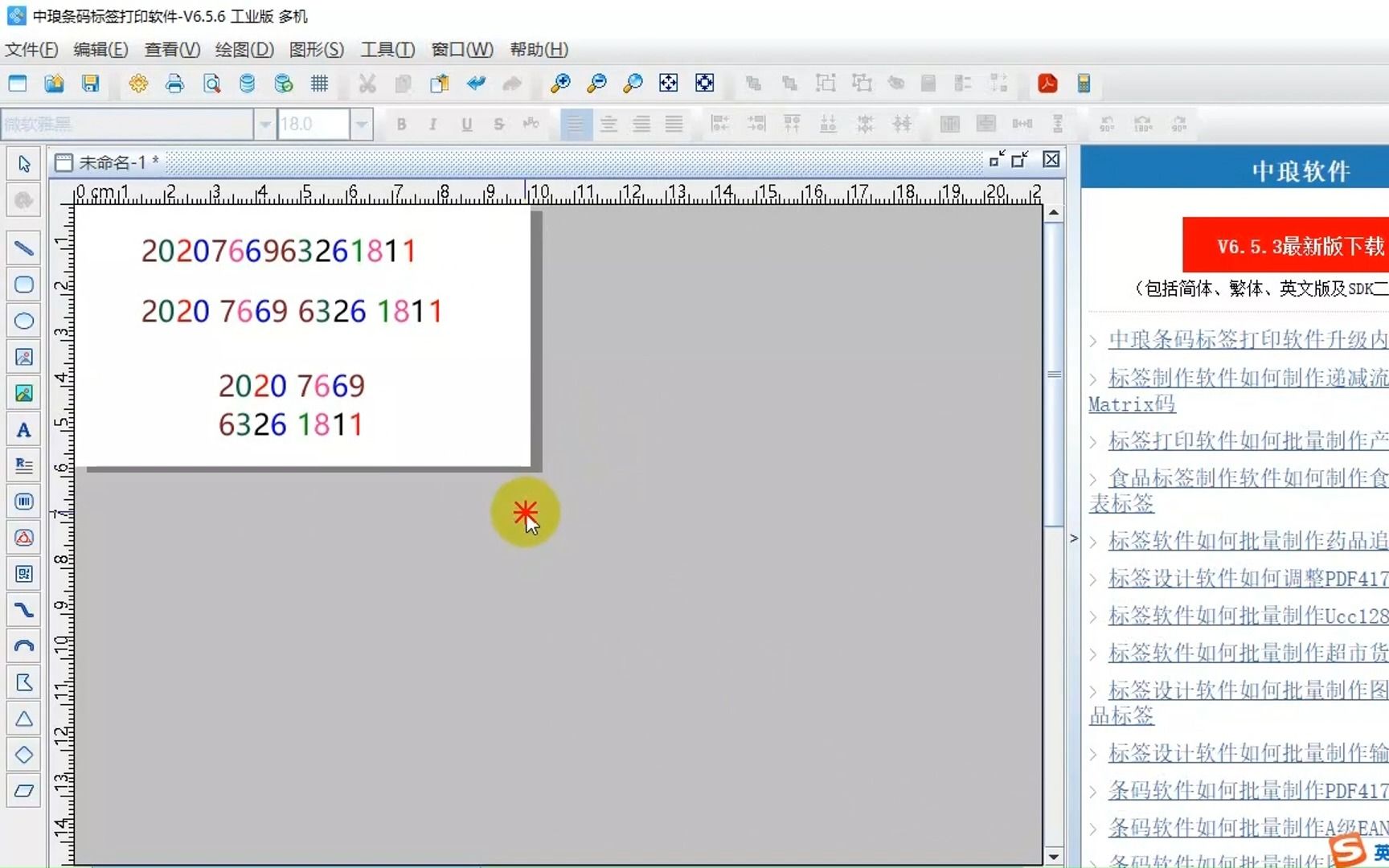
Task: Open the 工具(T) menu
Action: point(387,50)
